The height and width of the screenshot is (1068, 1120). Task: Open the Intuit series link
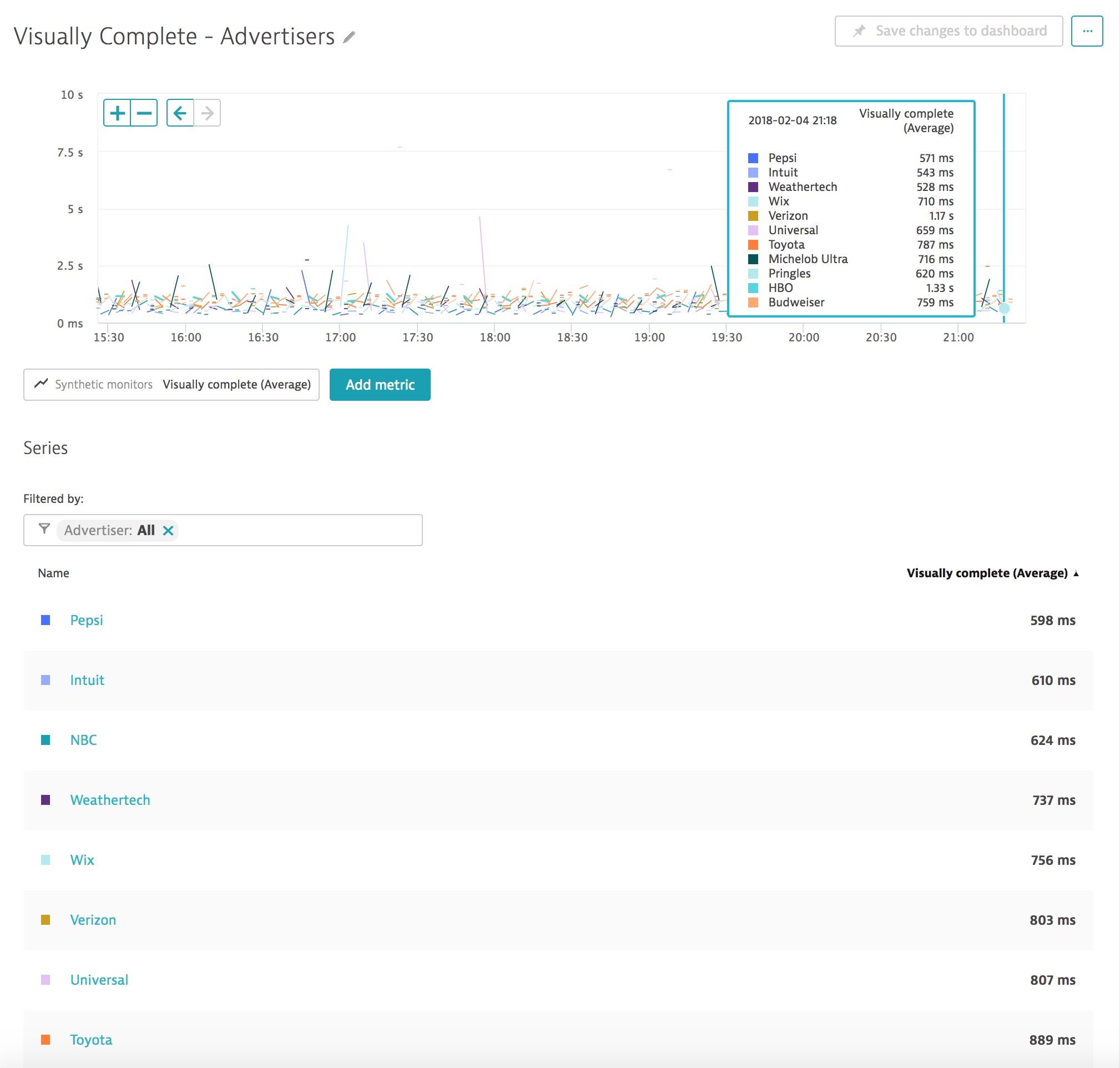(x=87, y=680)
